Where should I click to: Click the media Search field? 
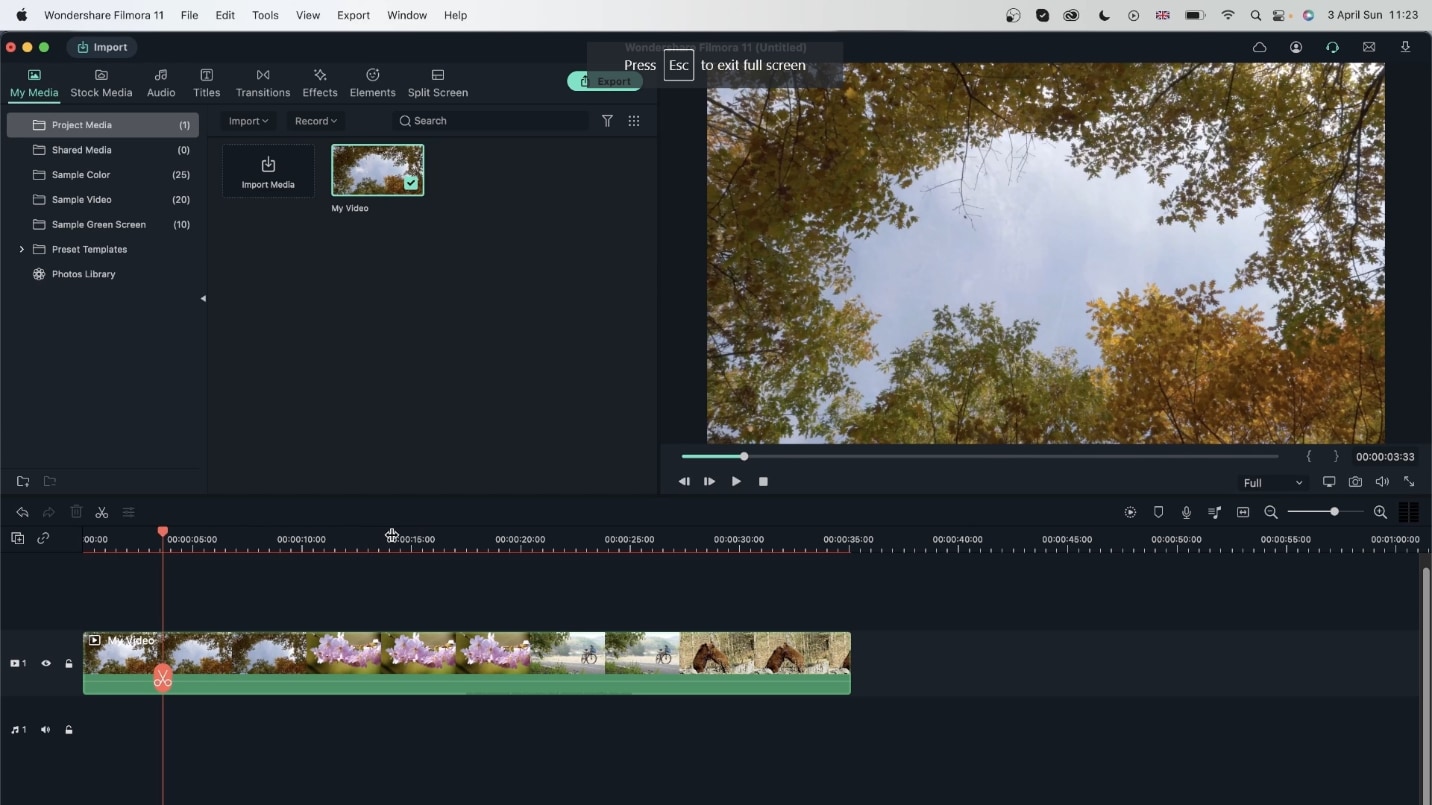click(x=490, y=121)
